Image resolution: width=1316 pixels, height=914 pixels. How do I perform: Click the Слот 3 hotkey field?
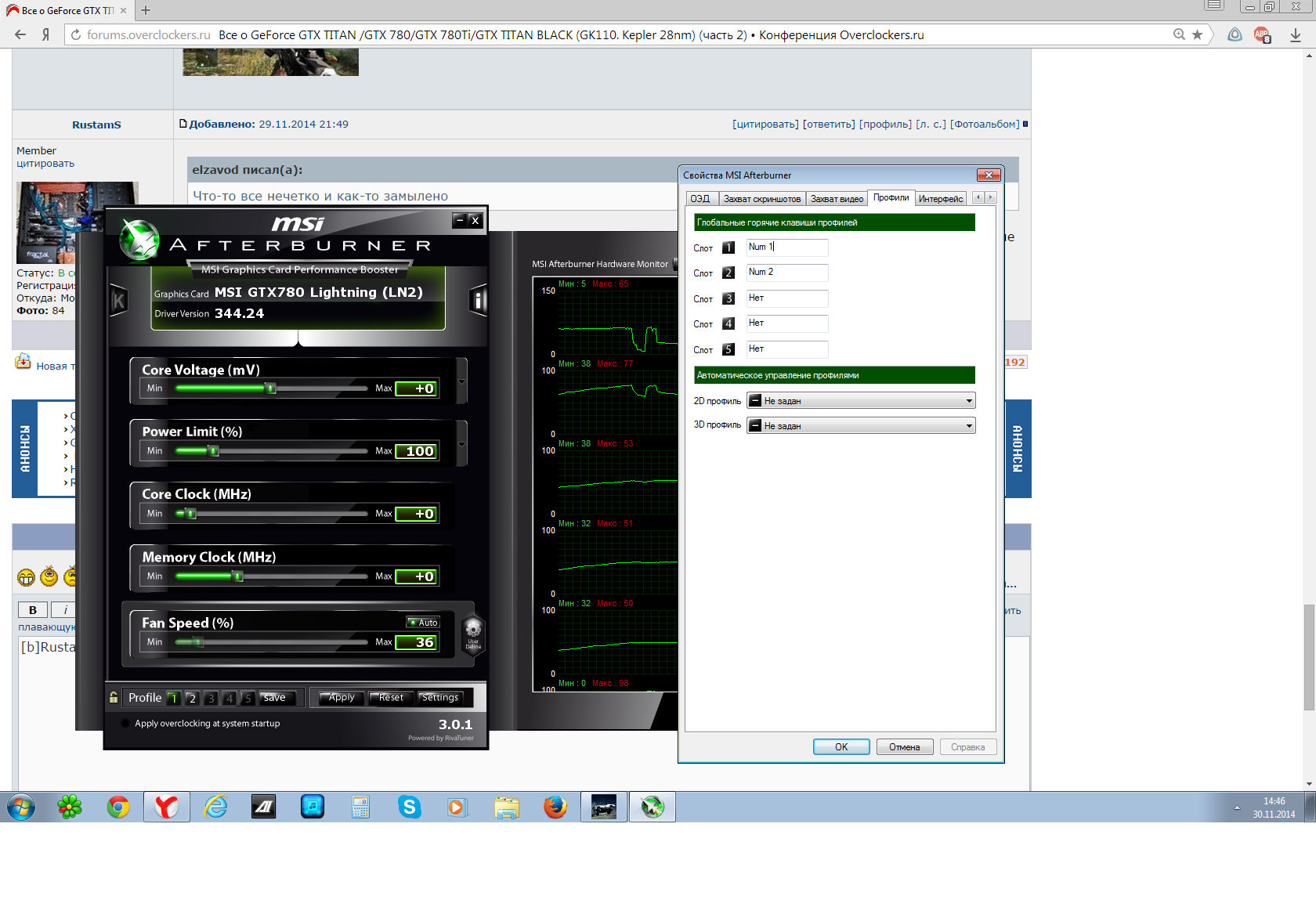[787, 298]
